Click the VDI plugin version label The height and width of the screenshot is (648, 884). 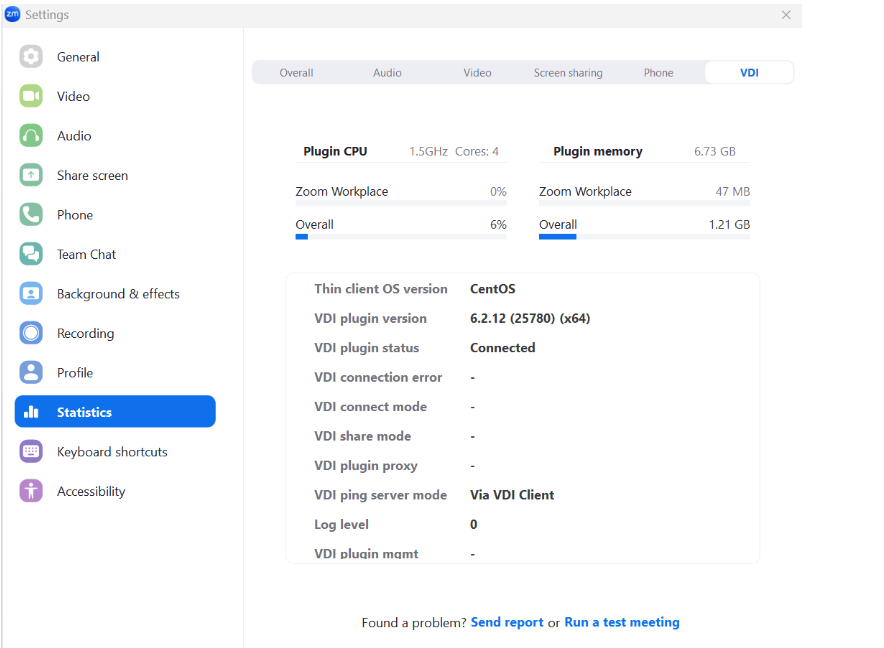(x=370, y=318)
